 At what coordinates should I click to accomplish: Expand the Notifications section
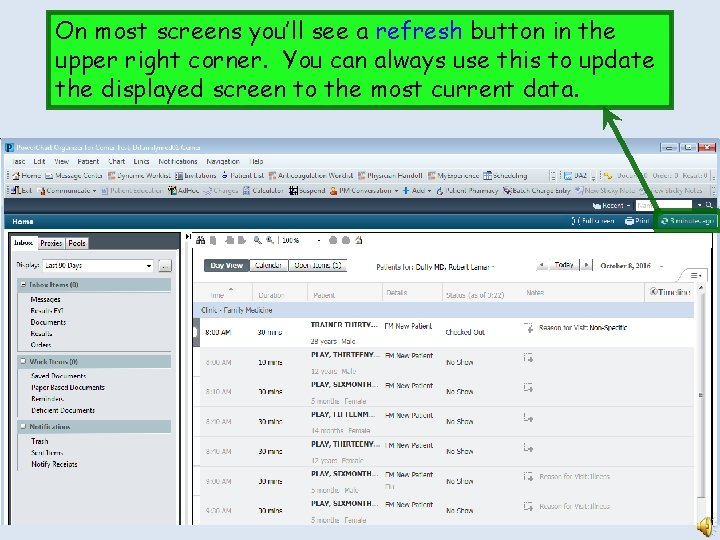coord(22,427)
